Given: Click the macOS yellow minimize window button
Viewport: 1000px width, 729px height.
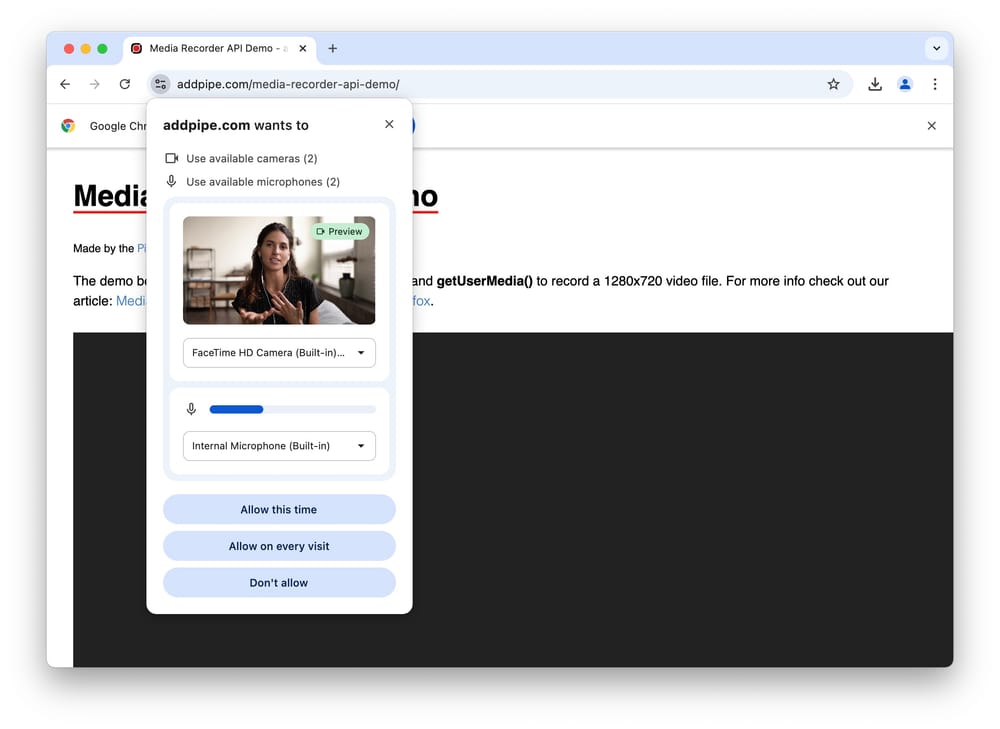Looking at the screenshot, I should pyautogui.click(x=85, y=48).
